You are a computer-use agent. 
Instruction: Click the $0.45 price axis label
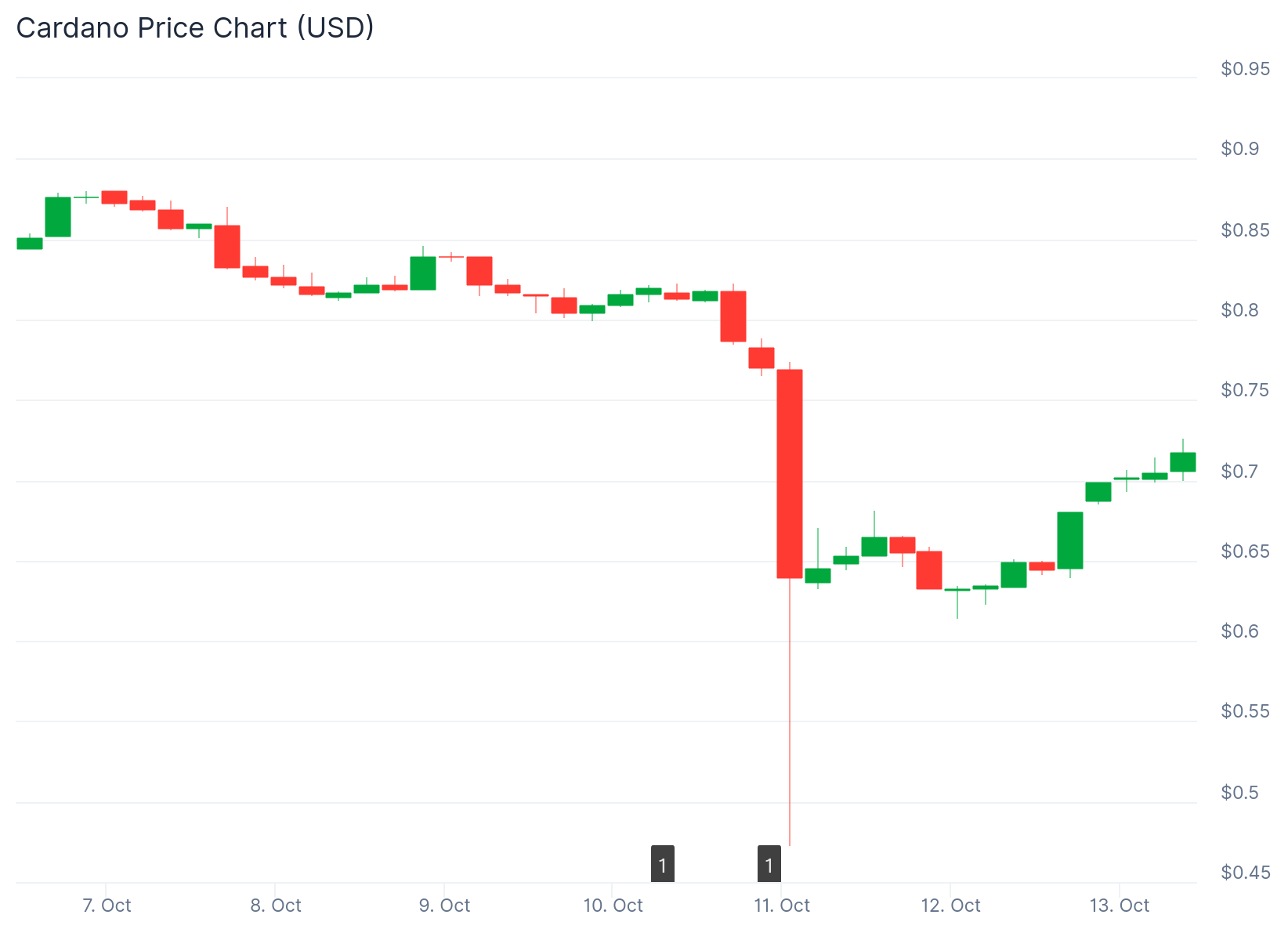pyautogui.click(x=1245, y=873)
